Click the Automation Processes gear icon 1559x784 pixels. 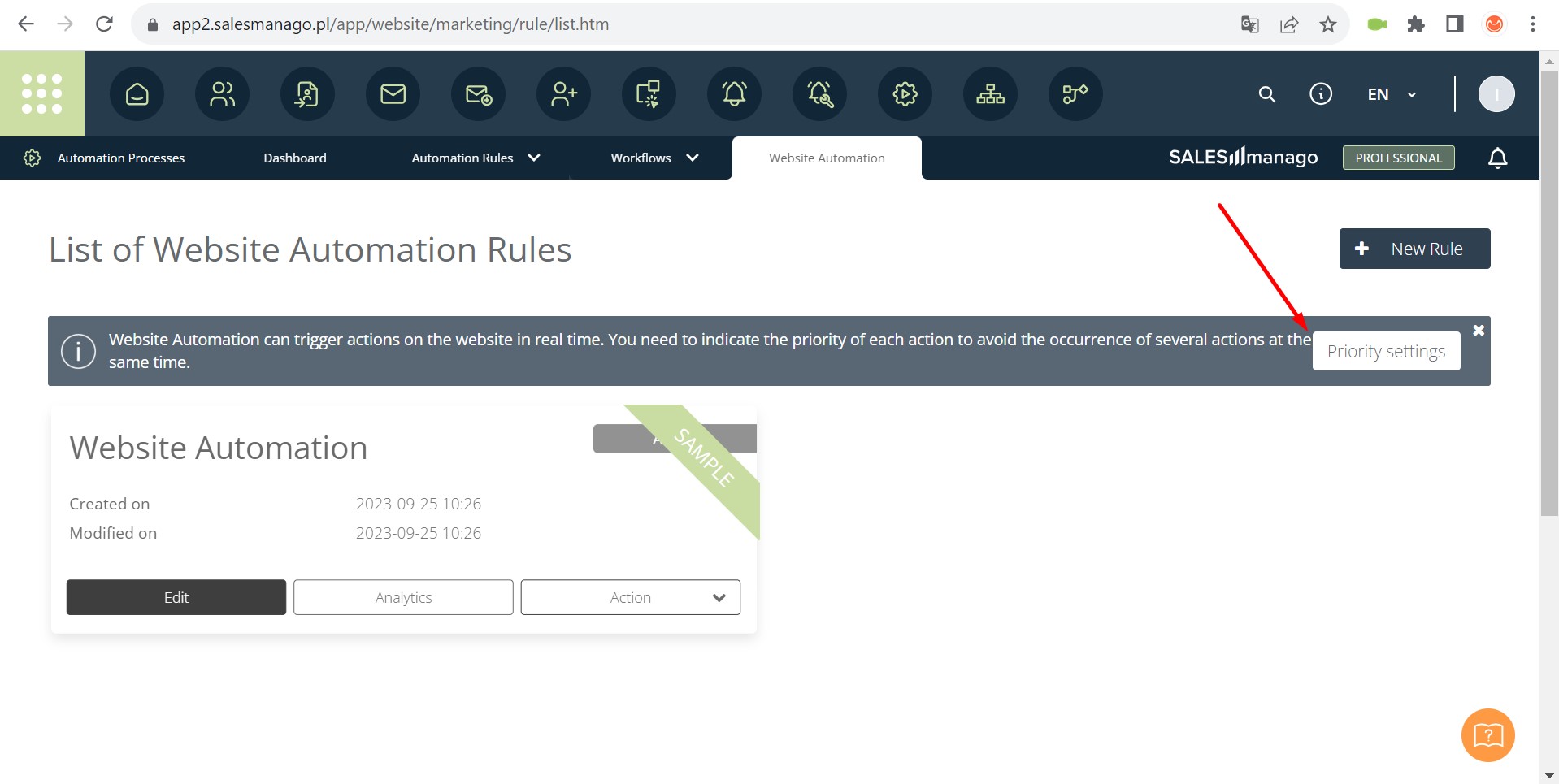pyautogui.click(x=33, y=158)
